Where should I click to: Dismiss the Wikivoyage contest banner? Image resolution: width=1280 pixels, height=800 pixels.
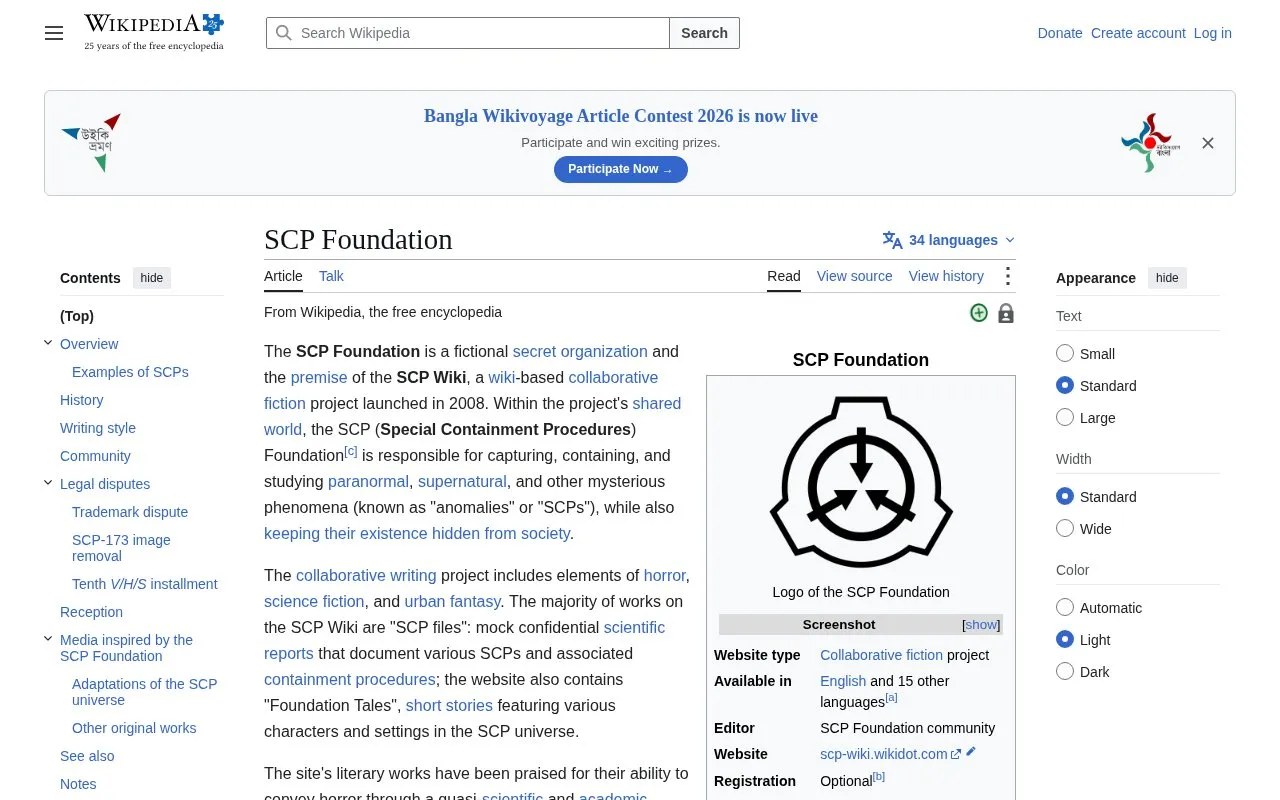point(1208,143)
